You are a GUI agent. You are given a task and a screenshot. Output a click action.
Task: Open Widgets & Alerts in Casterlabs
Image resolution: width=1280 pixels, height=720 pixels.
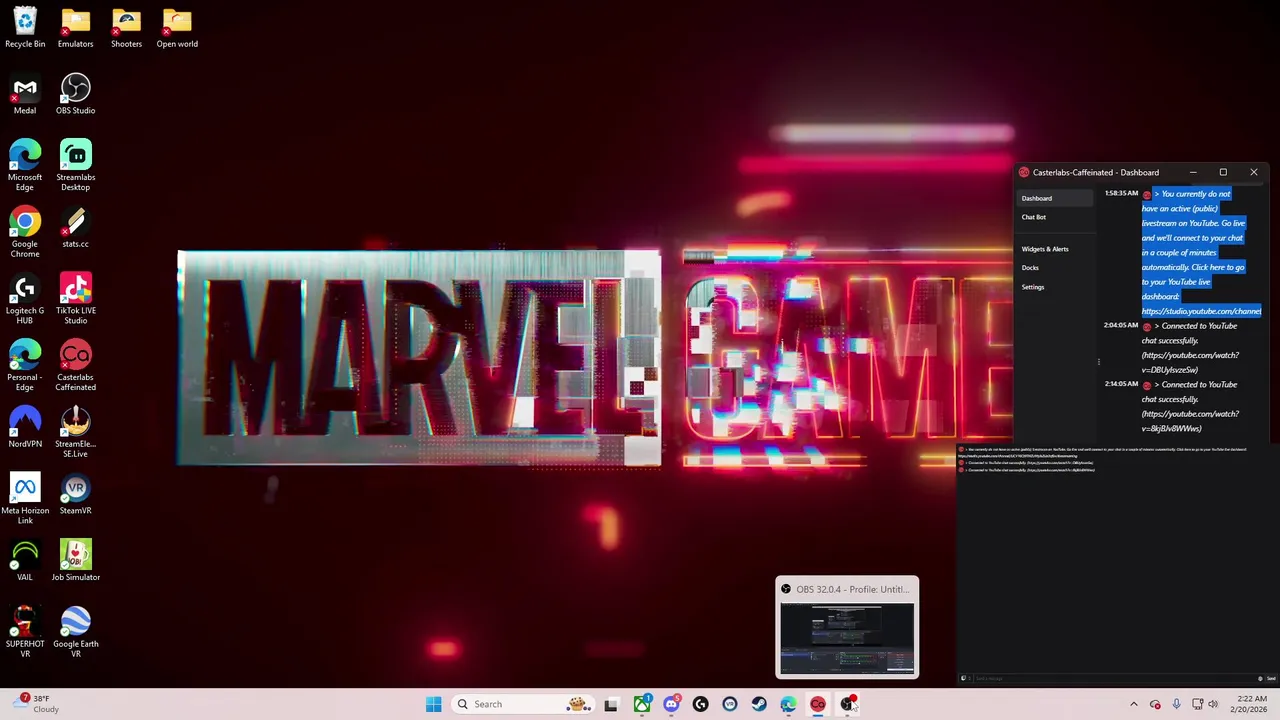[x=1045, y=249]
